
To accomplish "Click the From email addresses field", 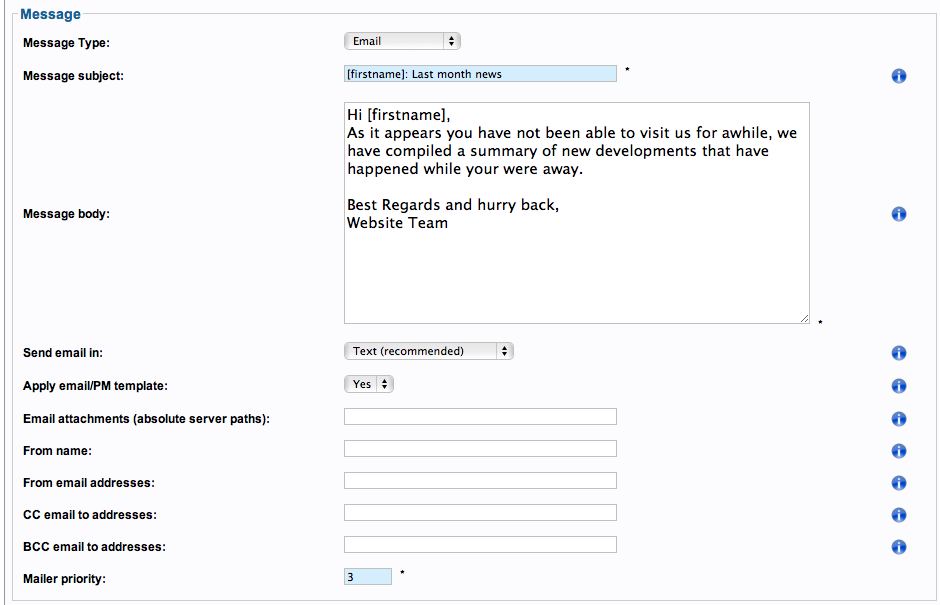I will (x=480, y=480).
